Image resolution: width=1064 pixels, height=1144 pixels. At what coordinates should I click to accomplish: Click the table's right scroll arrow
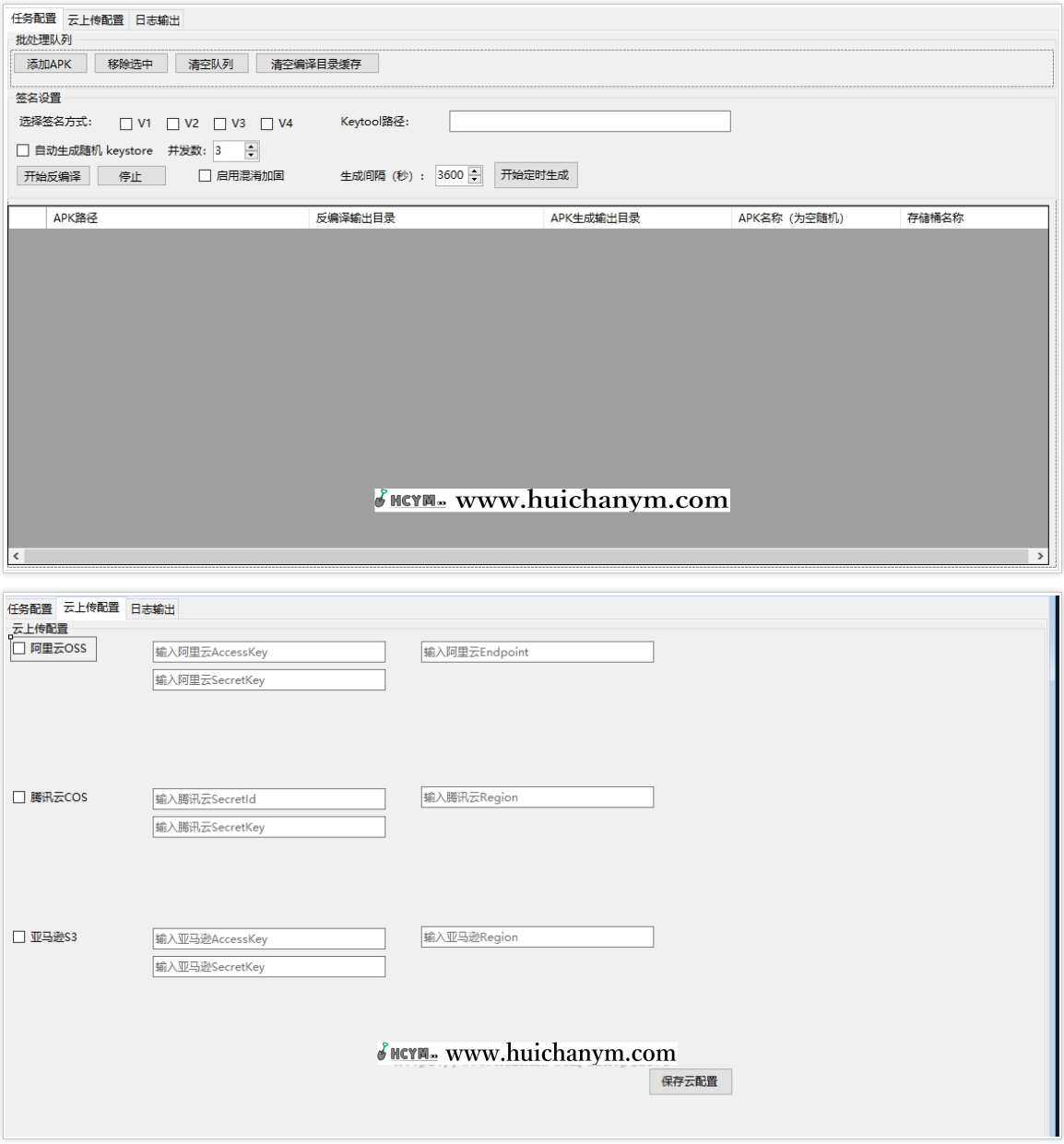point(1041,556)
